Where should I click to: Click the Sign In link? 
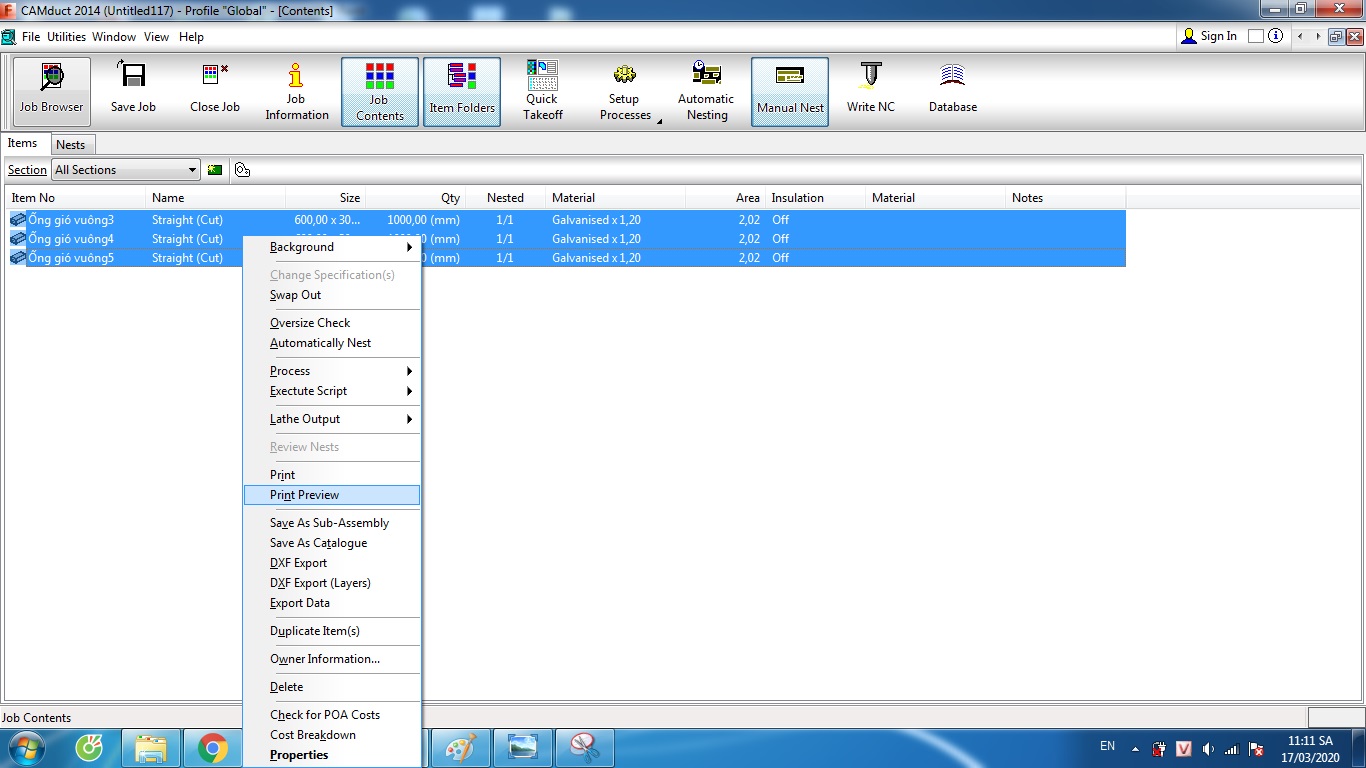[x=1219, y=36]
